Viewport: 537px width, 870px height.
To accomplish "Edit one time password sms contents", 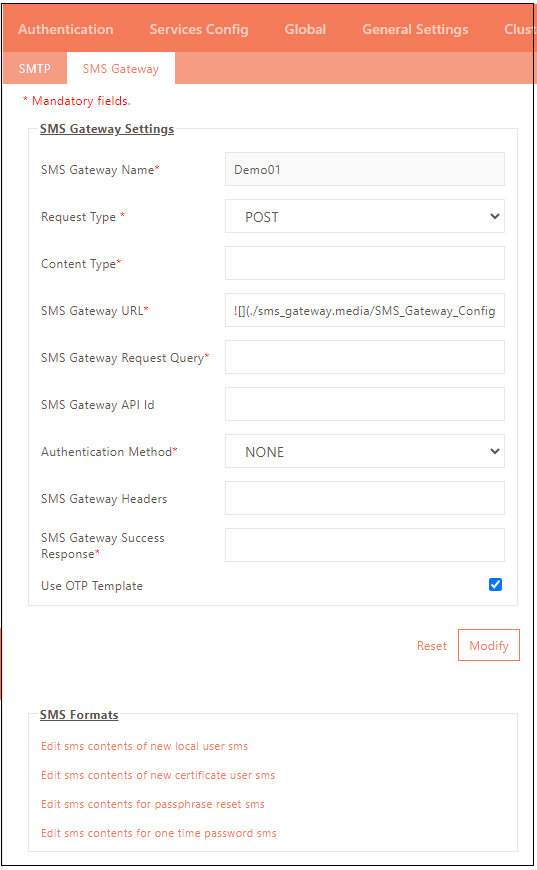I will pos(159,833).
